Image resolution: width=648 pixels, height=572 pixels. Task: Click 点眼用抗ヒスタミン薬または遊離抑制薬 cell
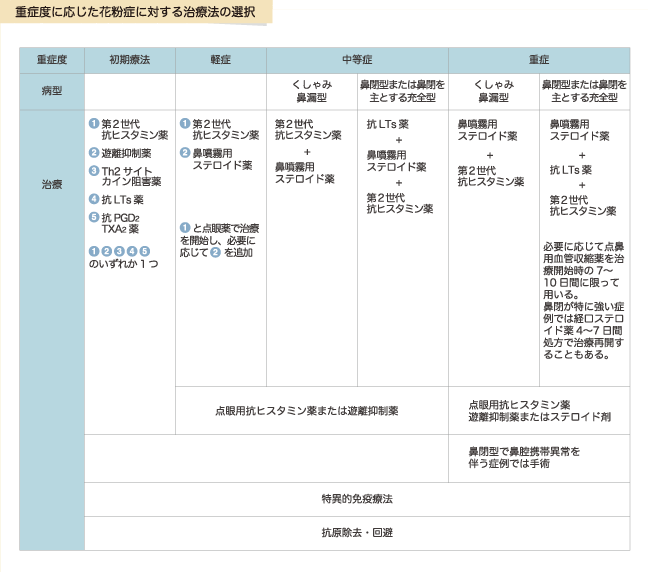coord(307,410)
